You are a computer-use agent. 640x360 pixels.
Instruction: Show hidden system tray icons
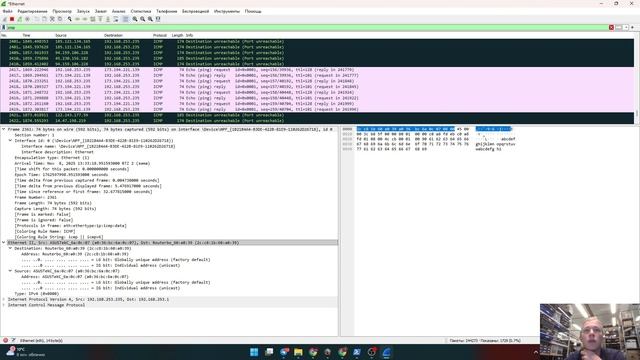[x=536, y=352]
